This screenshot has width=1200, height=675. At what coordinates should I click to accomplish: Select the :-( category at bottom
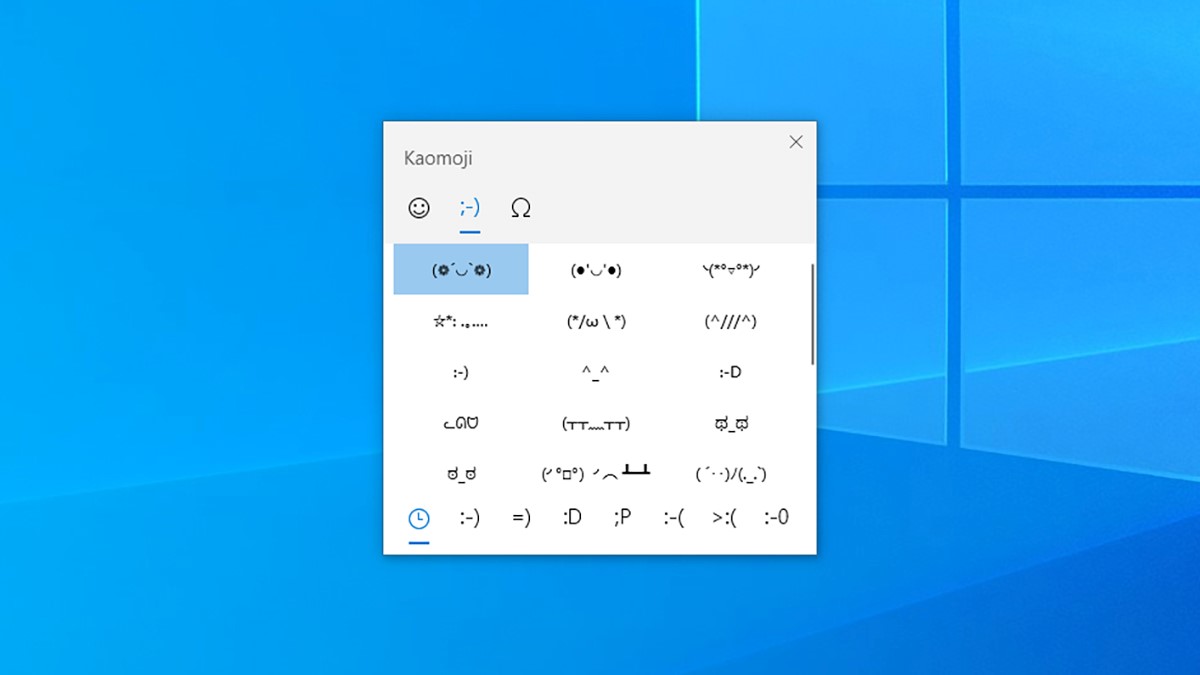[x=674, y=518]
